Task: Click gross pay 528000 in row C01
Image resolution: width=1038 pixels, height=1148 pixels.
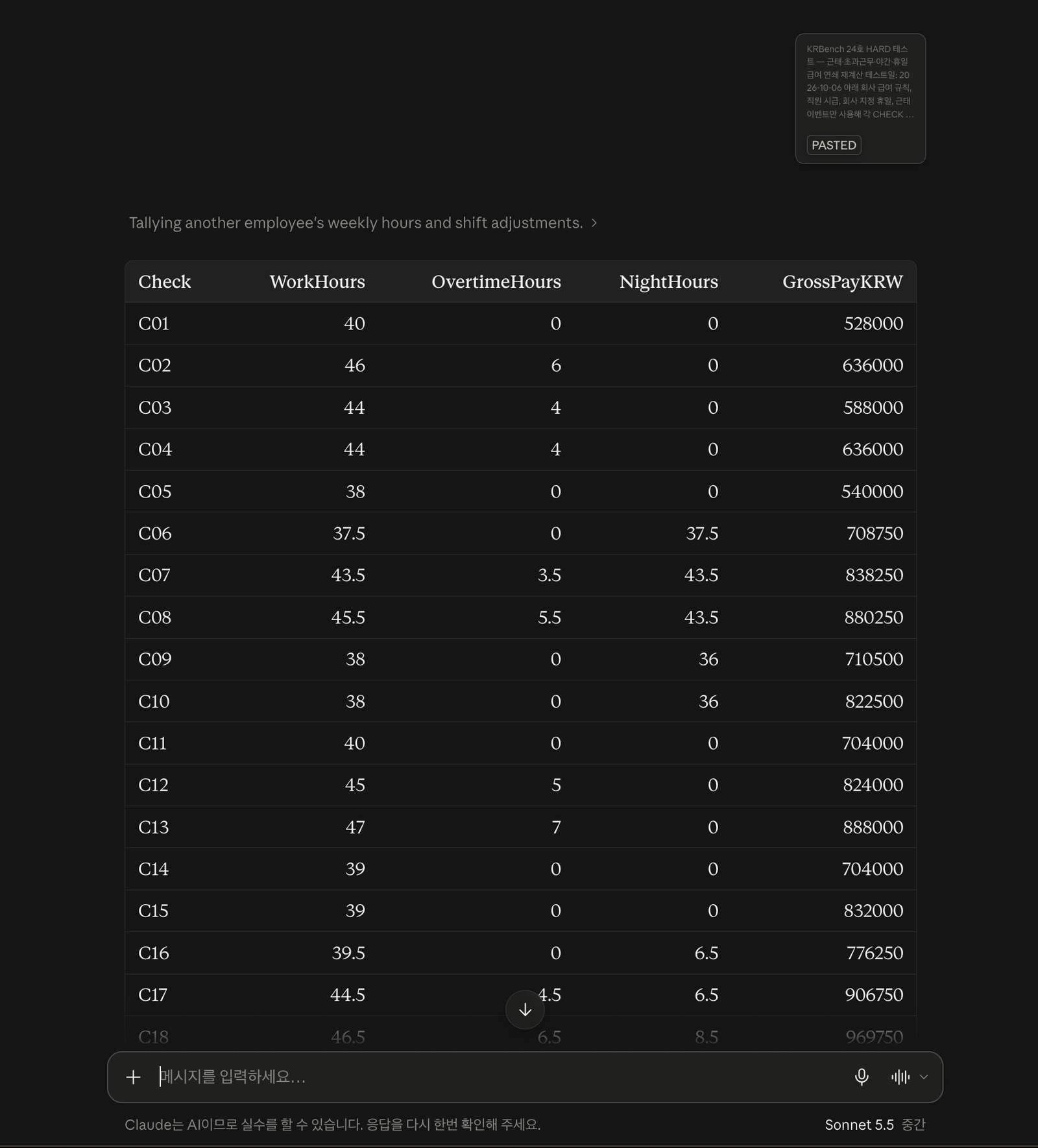Action: tap(873, 323)
